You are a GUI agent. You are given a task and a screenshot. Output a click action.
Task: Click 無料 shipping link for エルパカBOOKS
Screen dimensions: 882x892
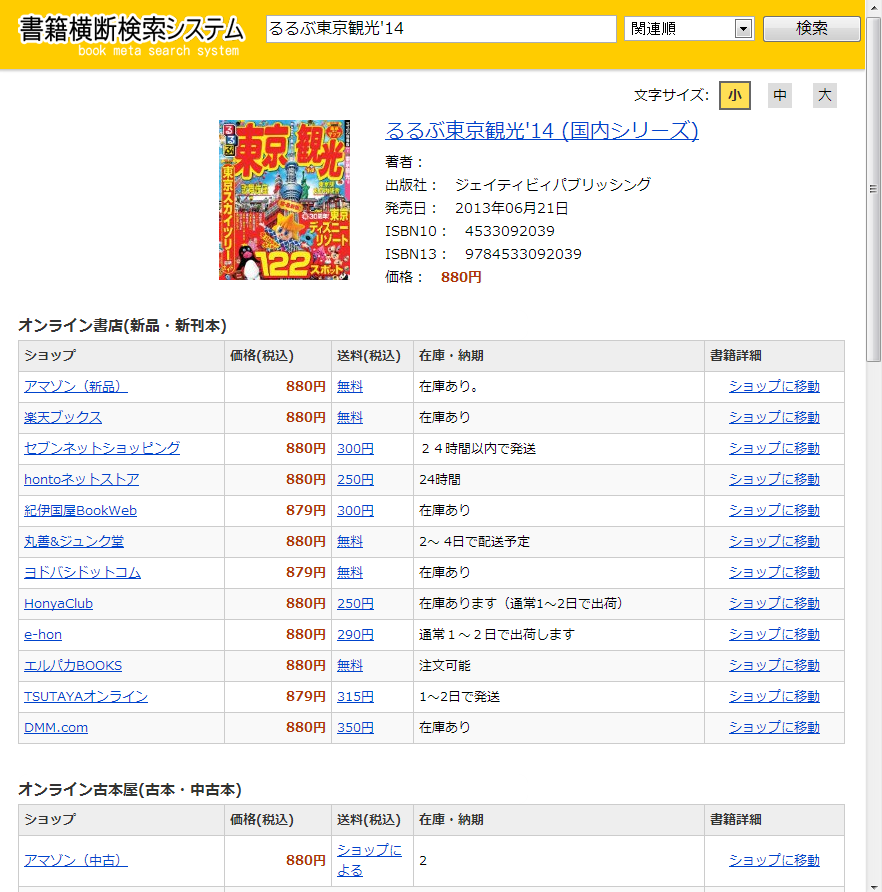[350, 665]
